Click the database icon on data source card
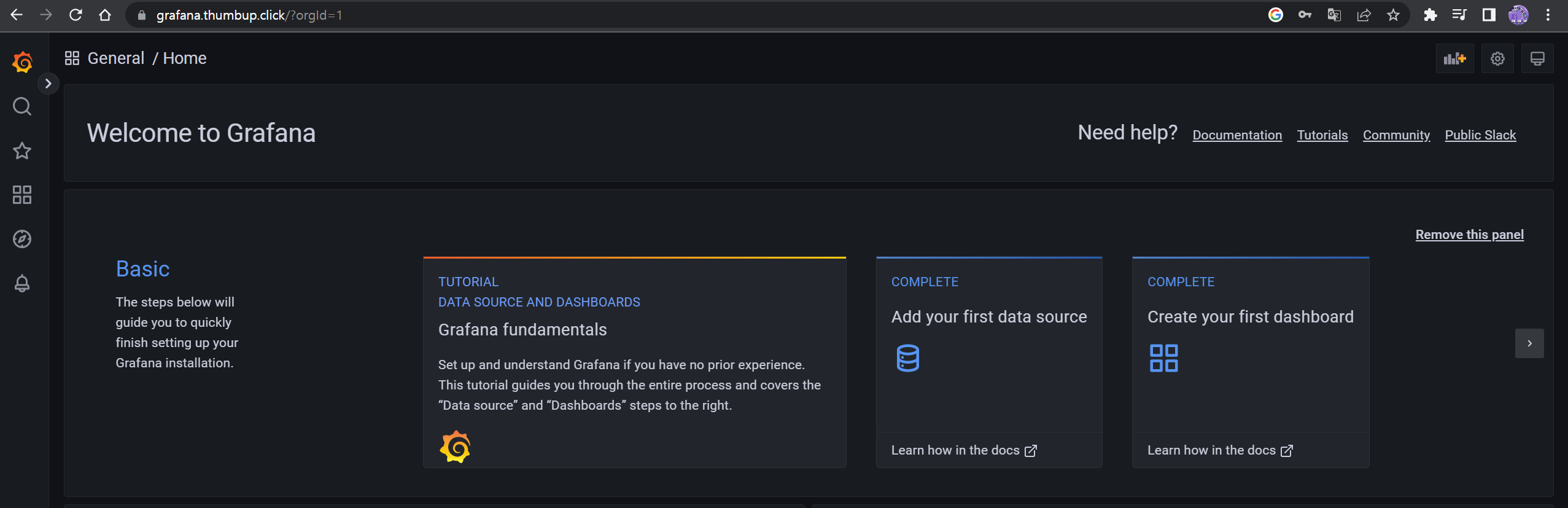Screen dimensions: 1568x508 pyautogui.click(x=907, y=358)
